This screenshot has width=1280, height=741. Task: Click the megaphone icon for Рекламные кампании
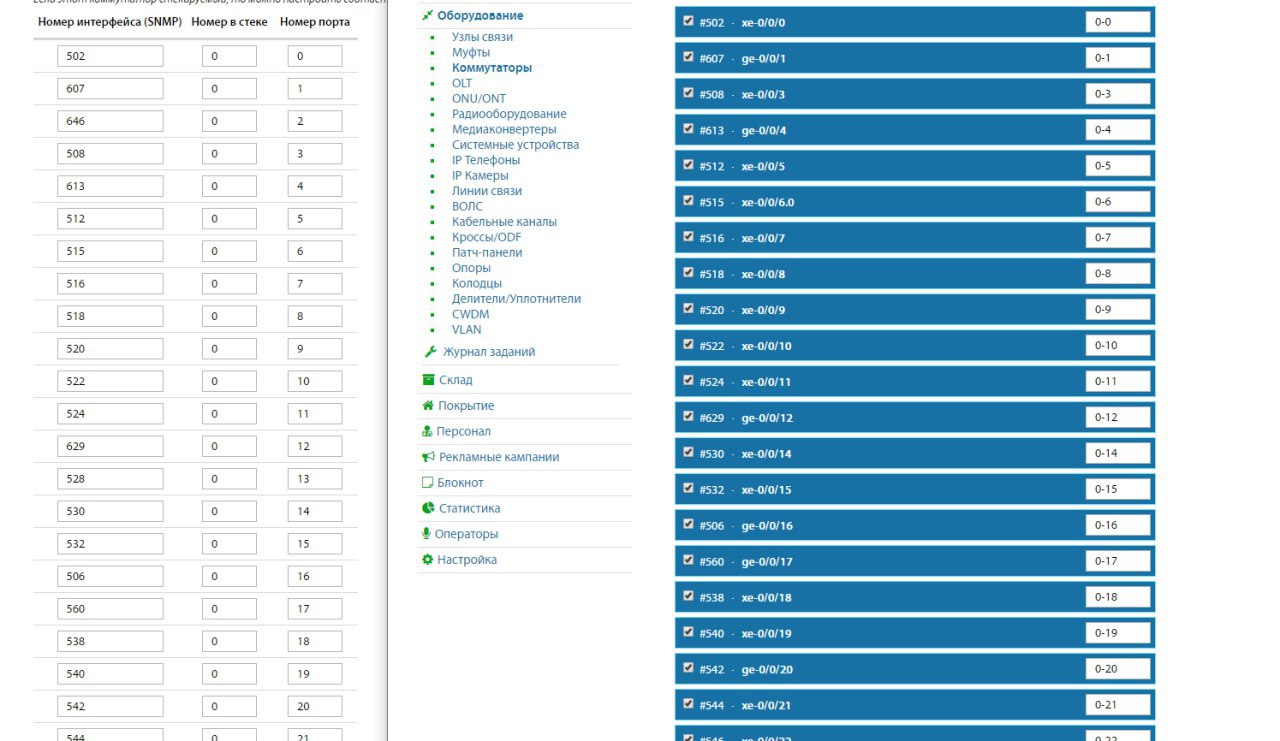[x=428, y=457]
